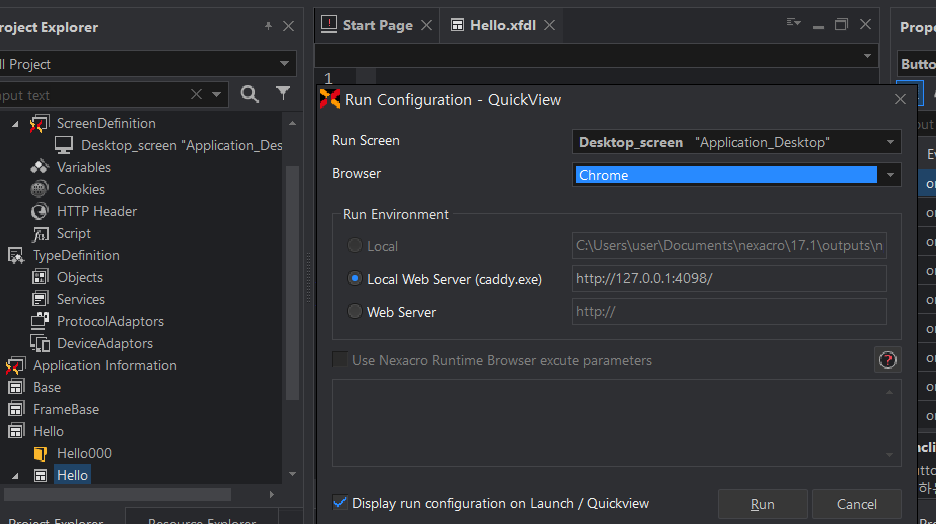The image size is (936, 524).
Task: Close the Run Configuration dialog
Action: [x=900, y=99]
